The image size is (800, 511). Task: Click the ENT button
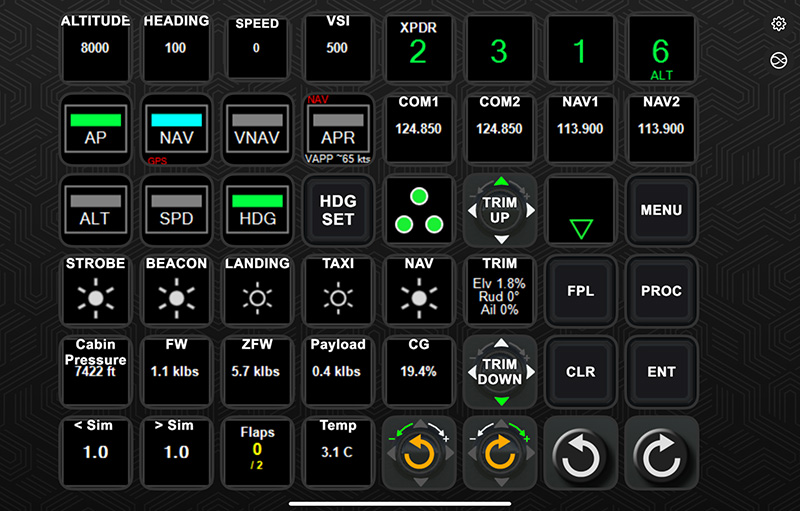[x=661, y=372]
